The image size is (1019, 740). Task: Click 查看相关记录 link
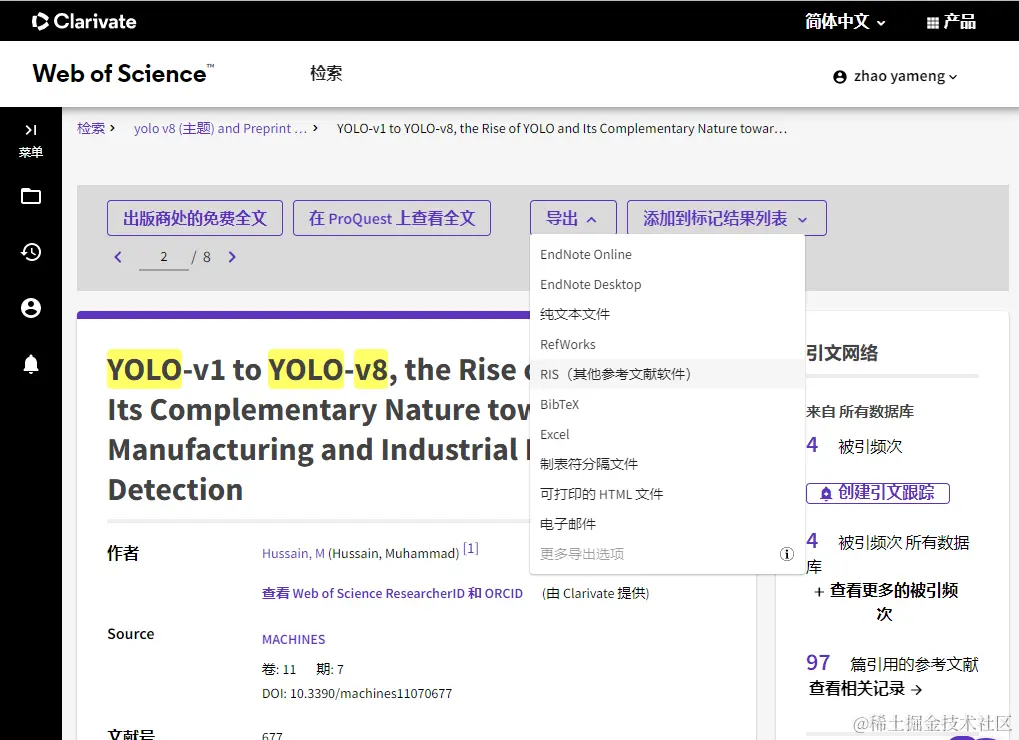(x=865, y=689)
